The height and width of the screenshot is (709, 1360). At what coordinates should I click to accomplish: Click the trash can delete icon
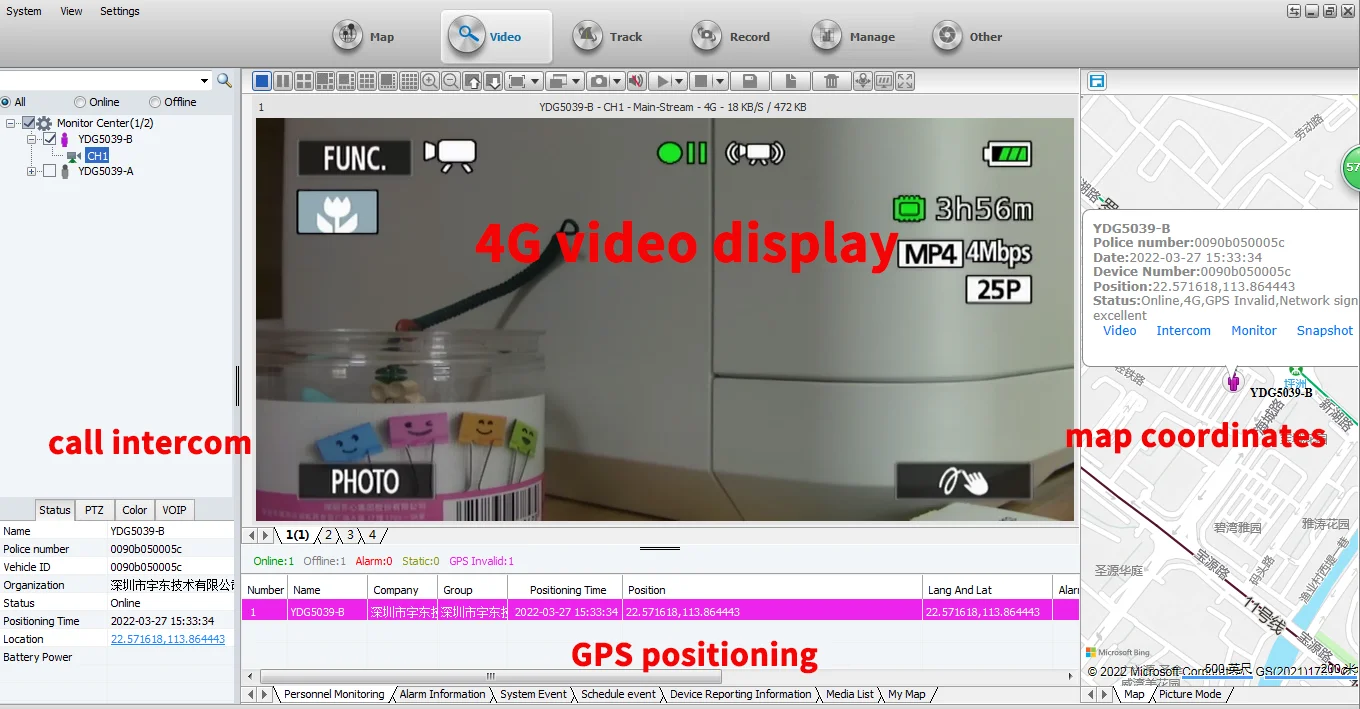[832, 81]
